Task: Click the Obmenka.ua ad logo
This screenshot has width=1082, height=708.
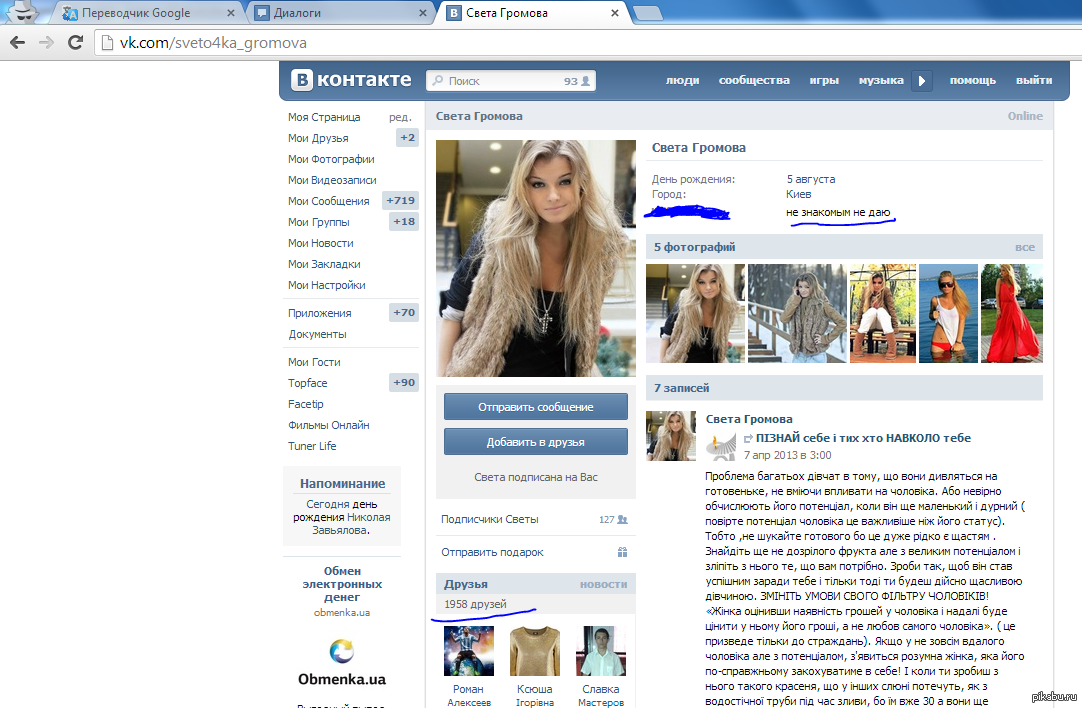Action: (342, 662)
